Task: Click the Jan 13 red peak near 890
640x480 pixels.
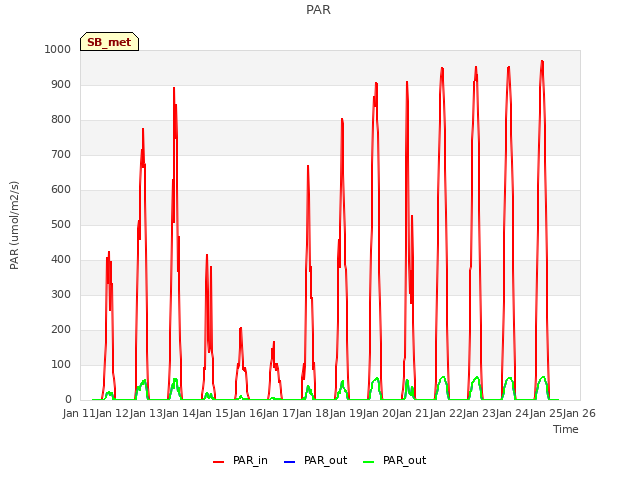Action: tap(174, 88)
